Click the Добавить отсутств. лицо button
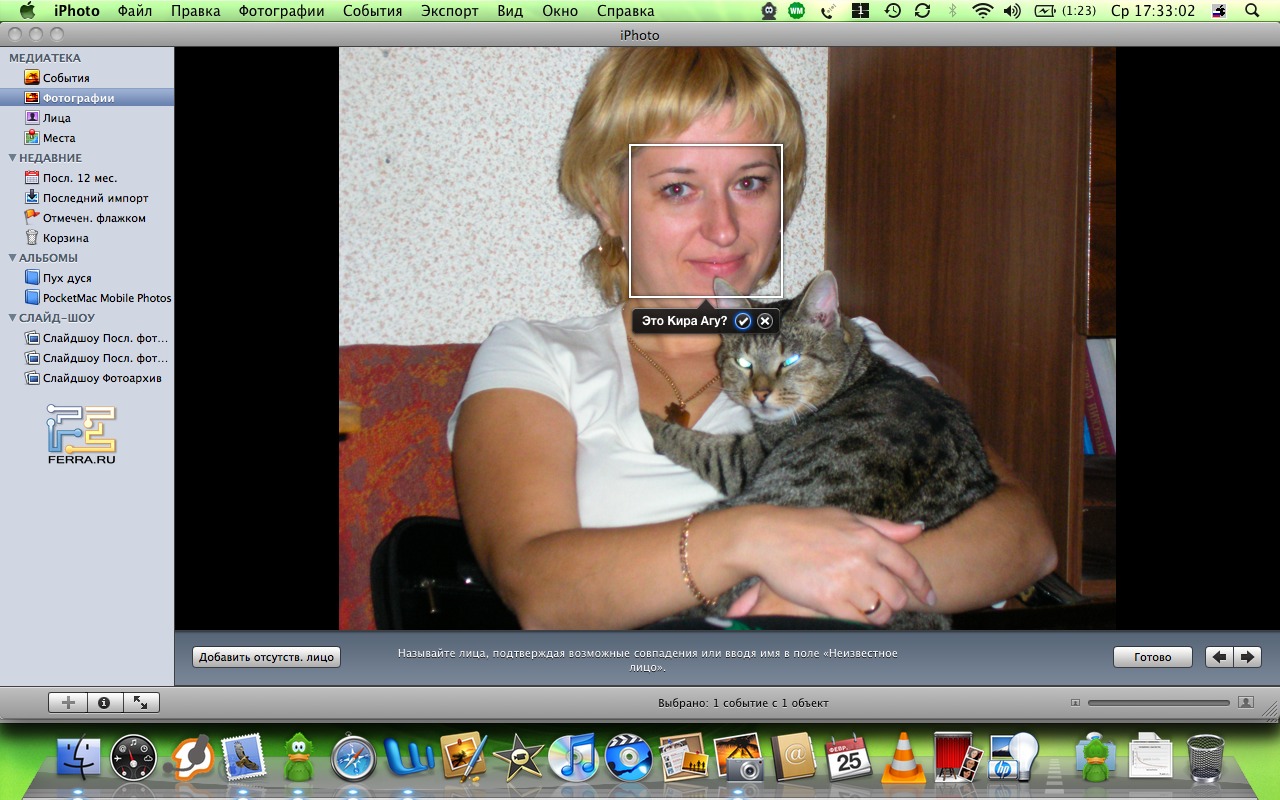Image resolution: width=1280 pixels, height=800 pixels. [x=267, y=657]
